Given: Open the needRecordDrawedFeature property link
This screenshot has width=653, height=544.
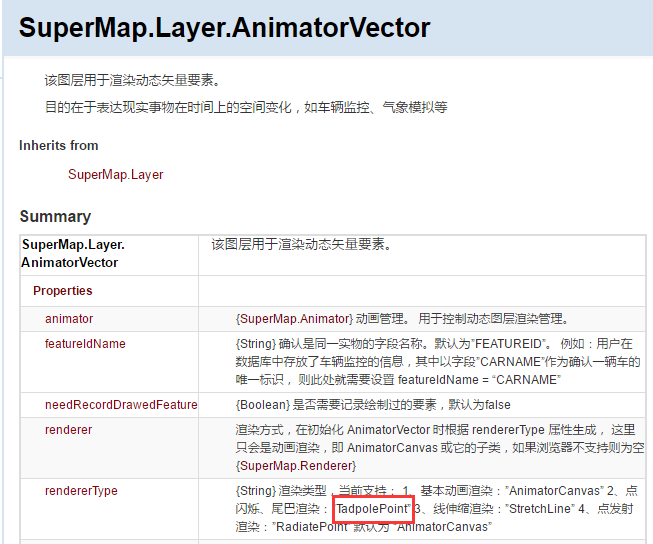Looking at the screenshot, I should click(x=121, y=404).
